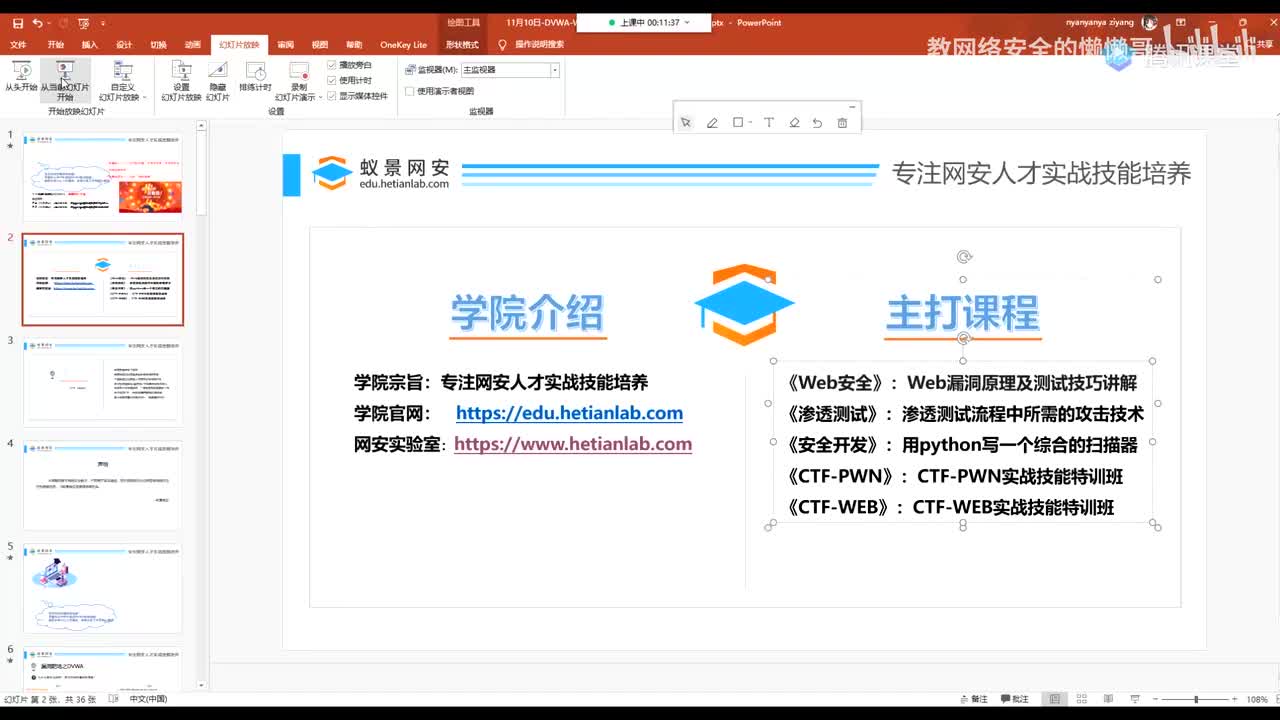Open https://edu.hetianlab.com link on slide
Viewport: 1280px width, 720px height.
tap(569, 413)
